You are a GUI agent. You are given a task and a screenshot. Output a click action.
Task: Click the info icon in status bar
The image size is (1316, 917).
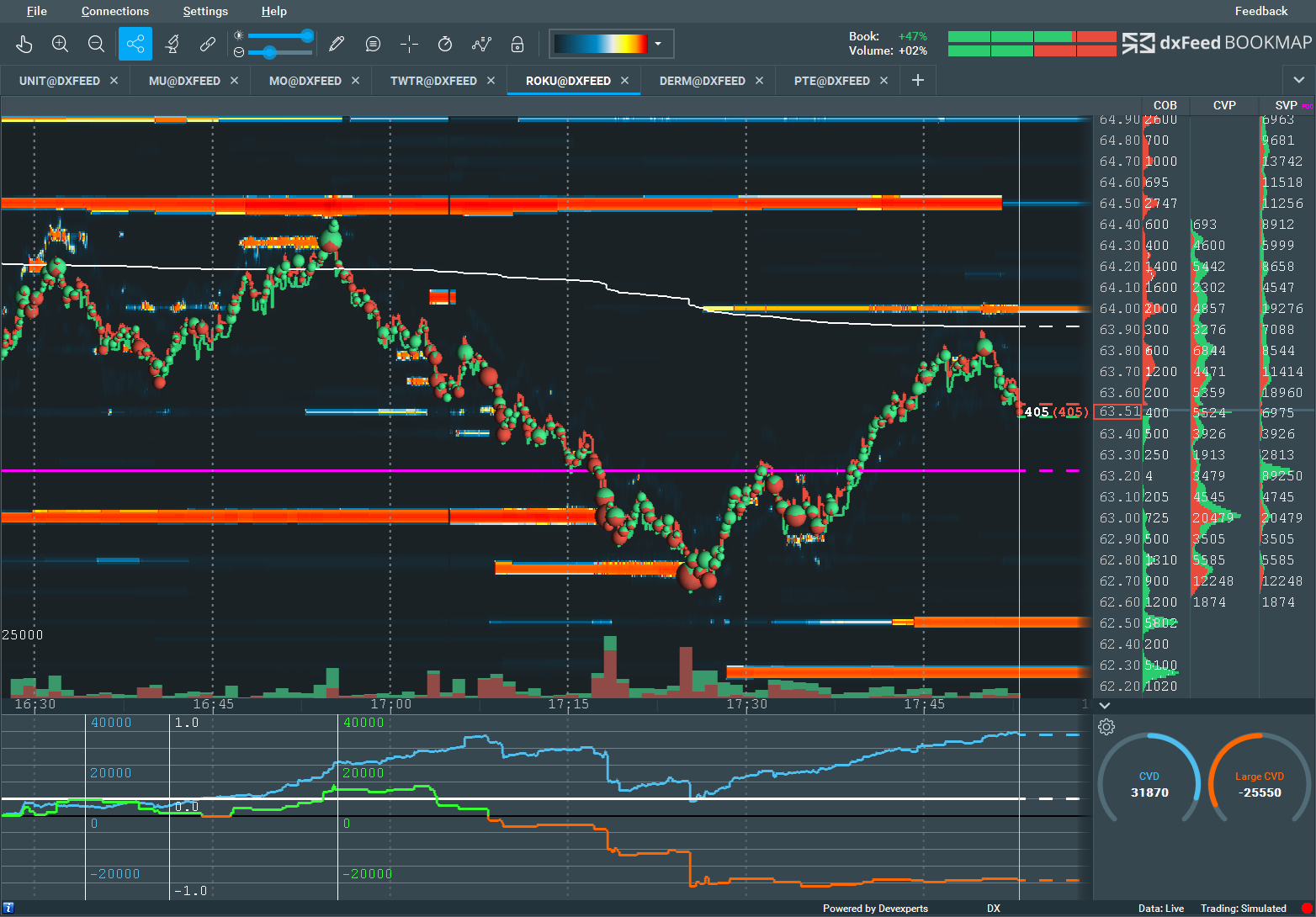pos(8,909)
